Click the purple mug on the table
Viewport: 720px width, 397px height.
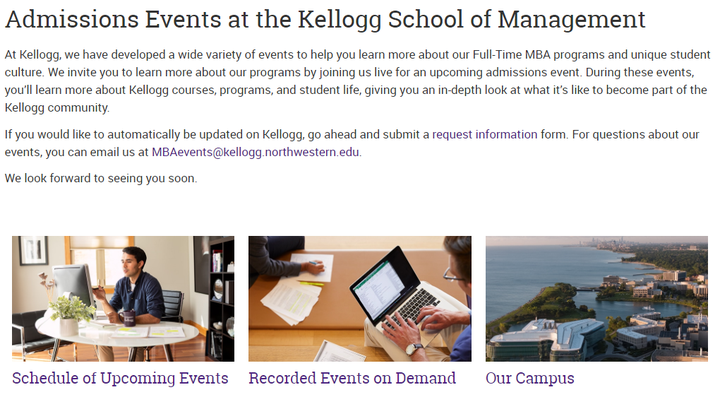click(x=129, y=318)
